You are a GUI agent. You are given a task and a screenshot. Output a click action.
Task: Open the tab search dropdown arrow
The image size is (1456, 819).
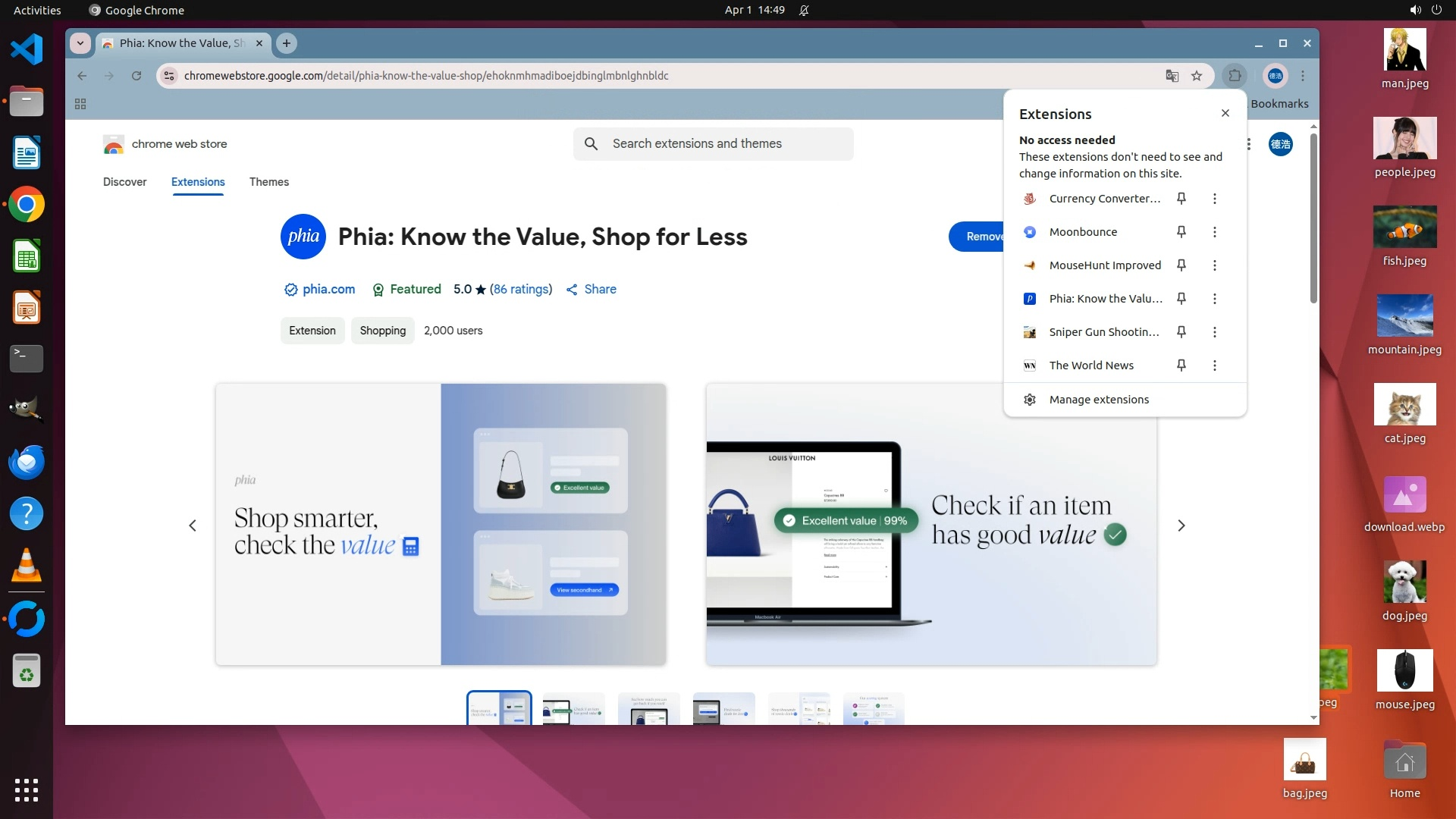coord(80,43)
